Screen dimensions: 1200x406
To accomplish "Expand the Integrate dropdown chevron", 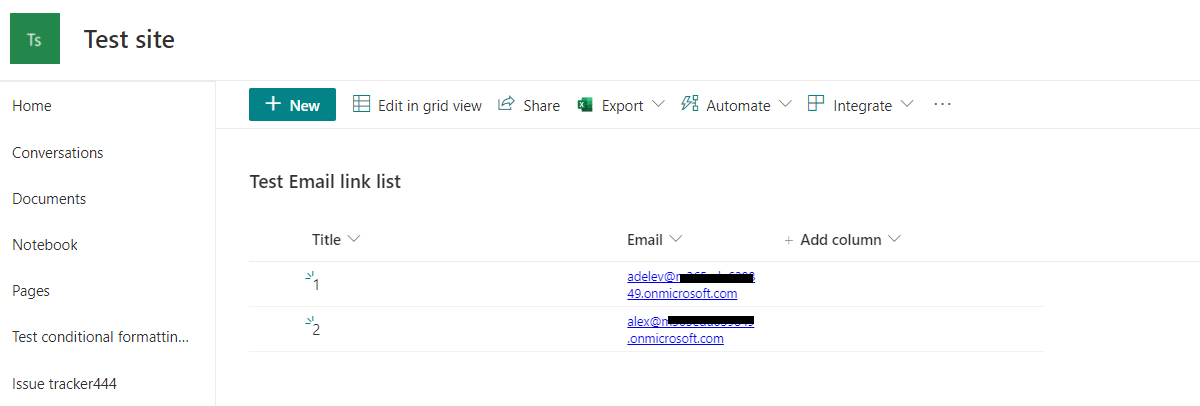I will click(x=907, y=104).
